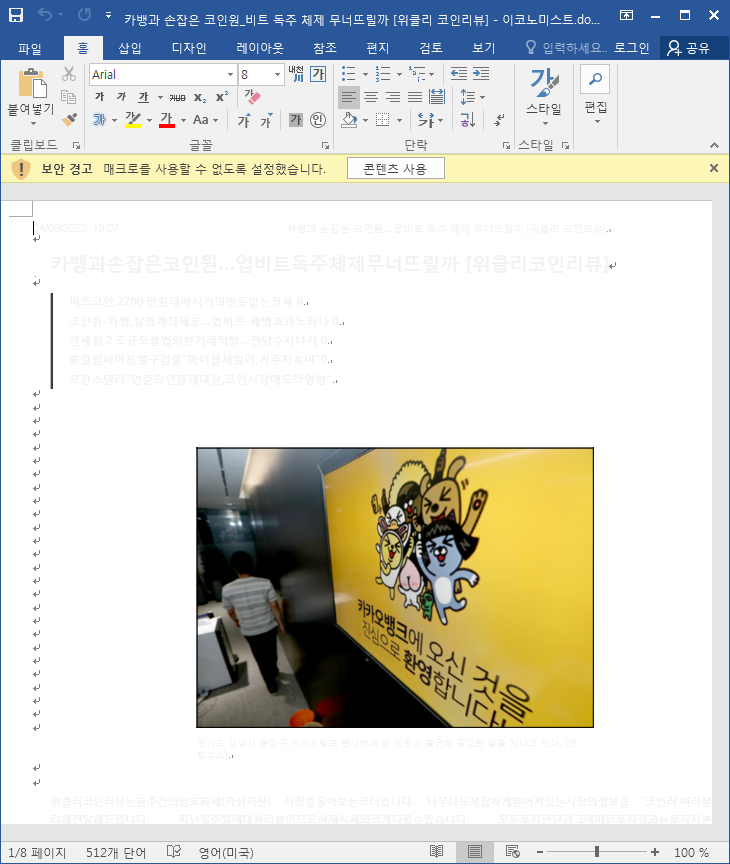Open the 편집 search group
This screenshot has width=730, height=864.
pyautogui.click(x=595, y=95)
